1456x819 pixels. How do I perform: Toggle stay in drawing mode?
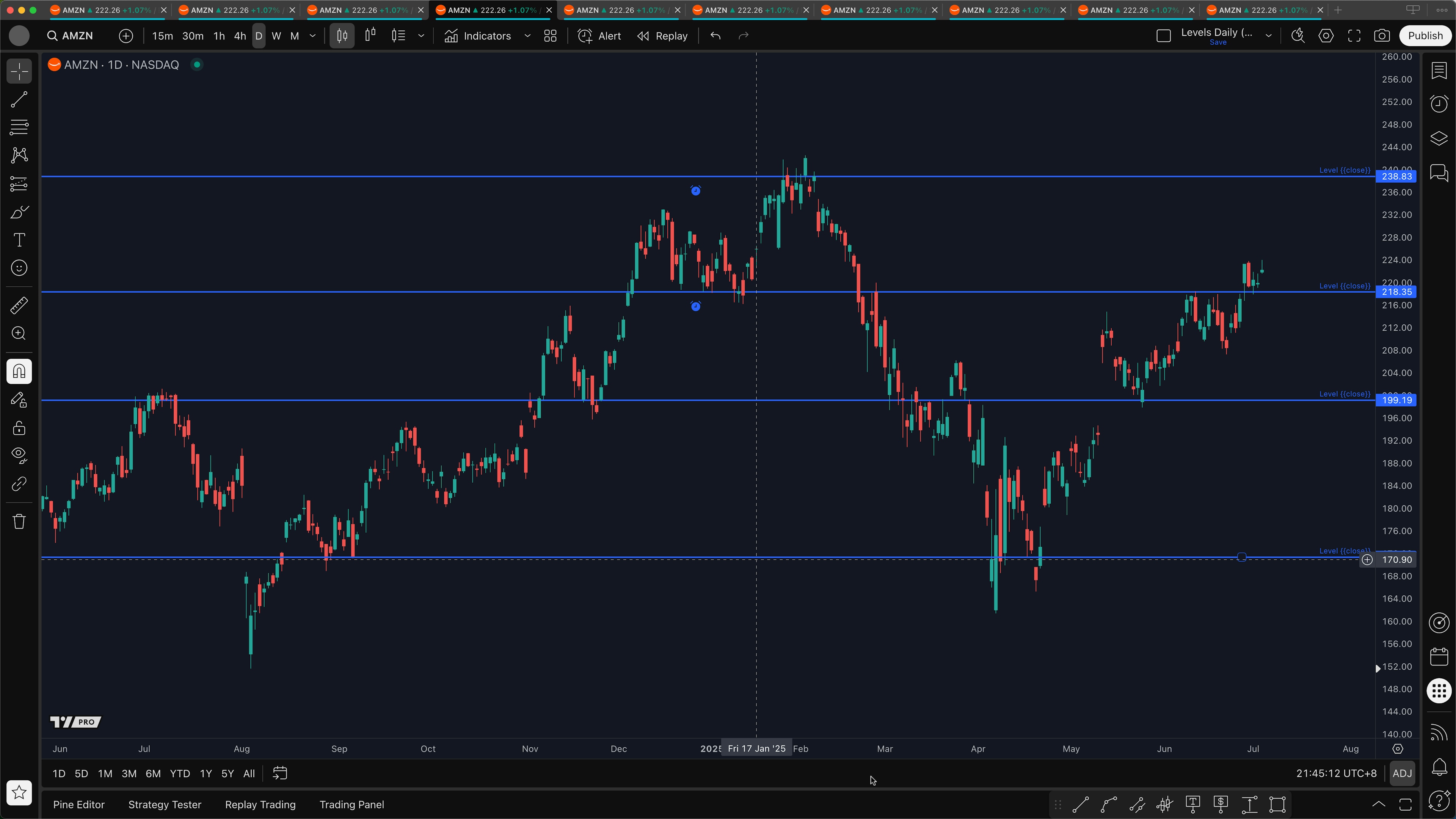[19, 400]
